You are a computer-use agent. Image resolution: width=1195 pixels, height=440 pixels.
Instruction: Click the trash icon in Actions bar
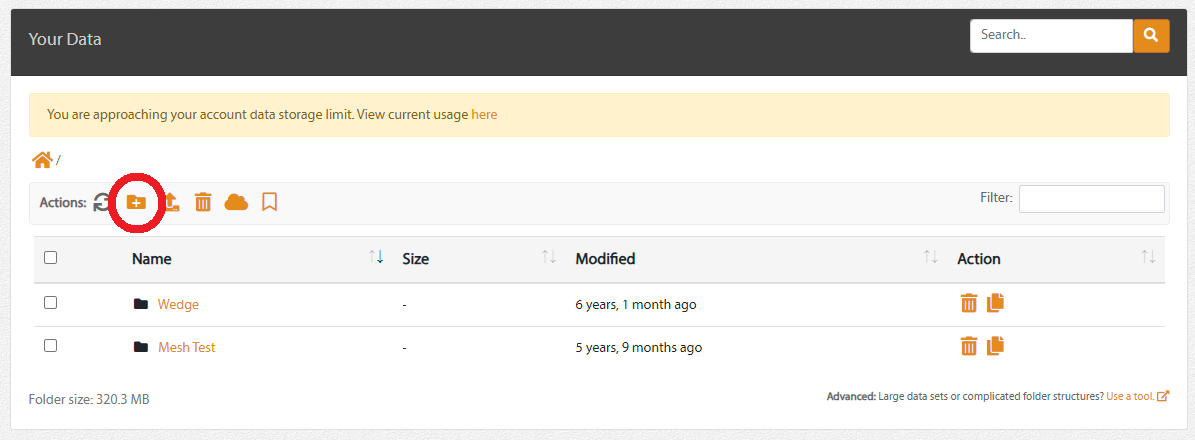coord(203,202)
